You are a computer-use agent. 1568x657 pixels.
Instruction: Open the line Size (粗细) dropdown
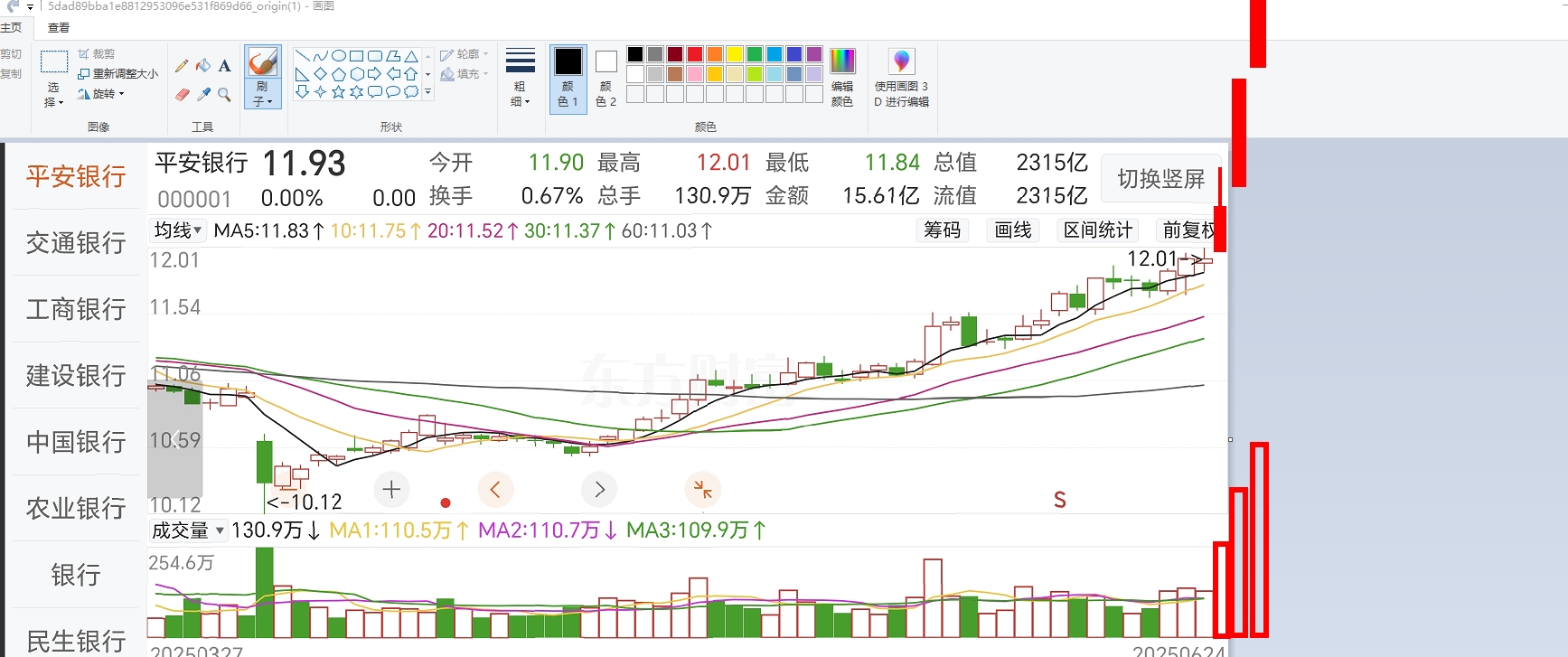coord(520,78)
